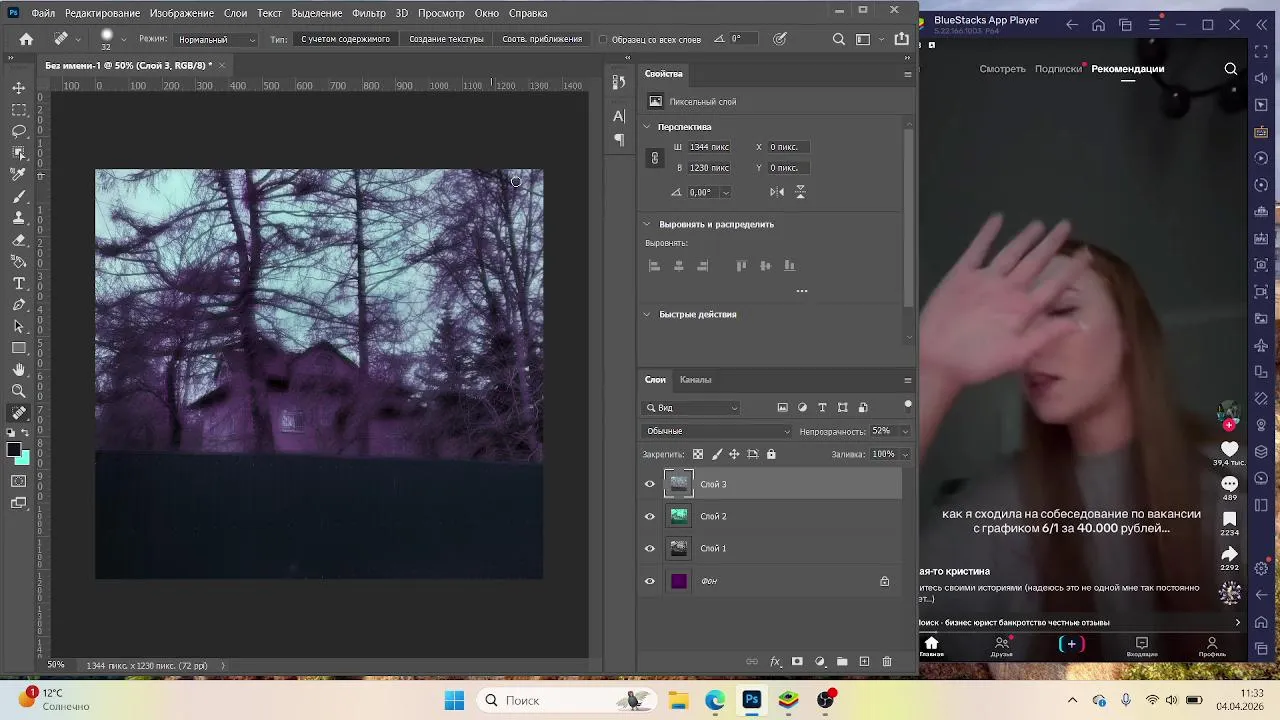Change screen mode icon in toolbar
The width and height of the screenshot is (1280, 720).
click(x=19, y=503)
